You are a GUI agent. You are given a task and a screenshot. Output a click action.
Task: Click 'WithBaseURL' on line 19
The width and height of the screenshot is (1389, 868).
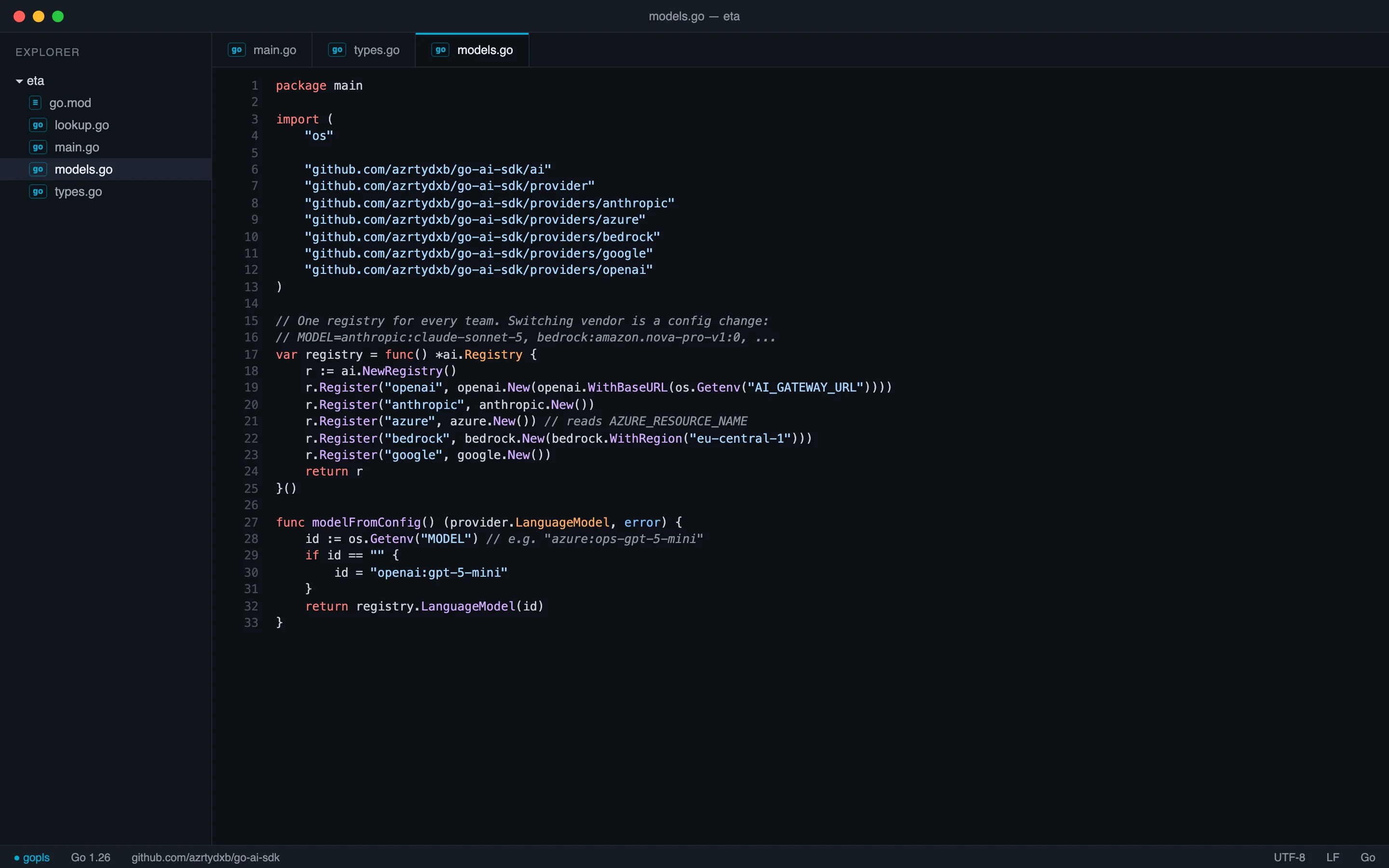[x=627, y=388]
